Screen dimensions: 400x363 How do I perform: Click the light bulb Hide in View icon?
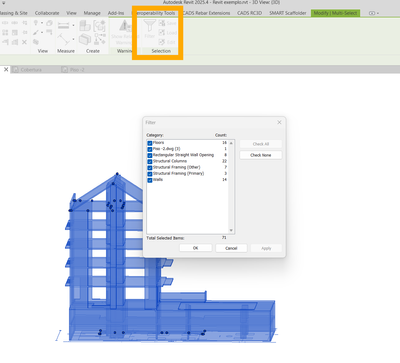click(36, 23)
